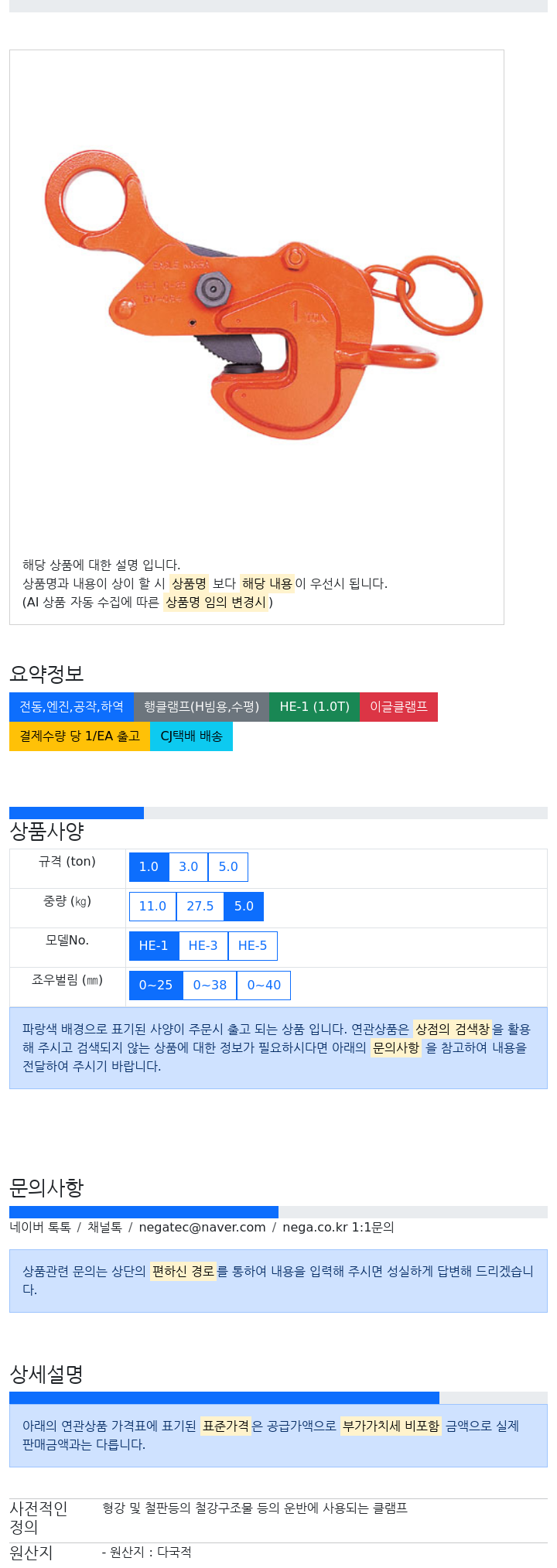This screenshot has width=557, height=1568.
Task: Click the green HE-1 (1.0T) tag
Action: tap(314, 707)
